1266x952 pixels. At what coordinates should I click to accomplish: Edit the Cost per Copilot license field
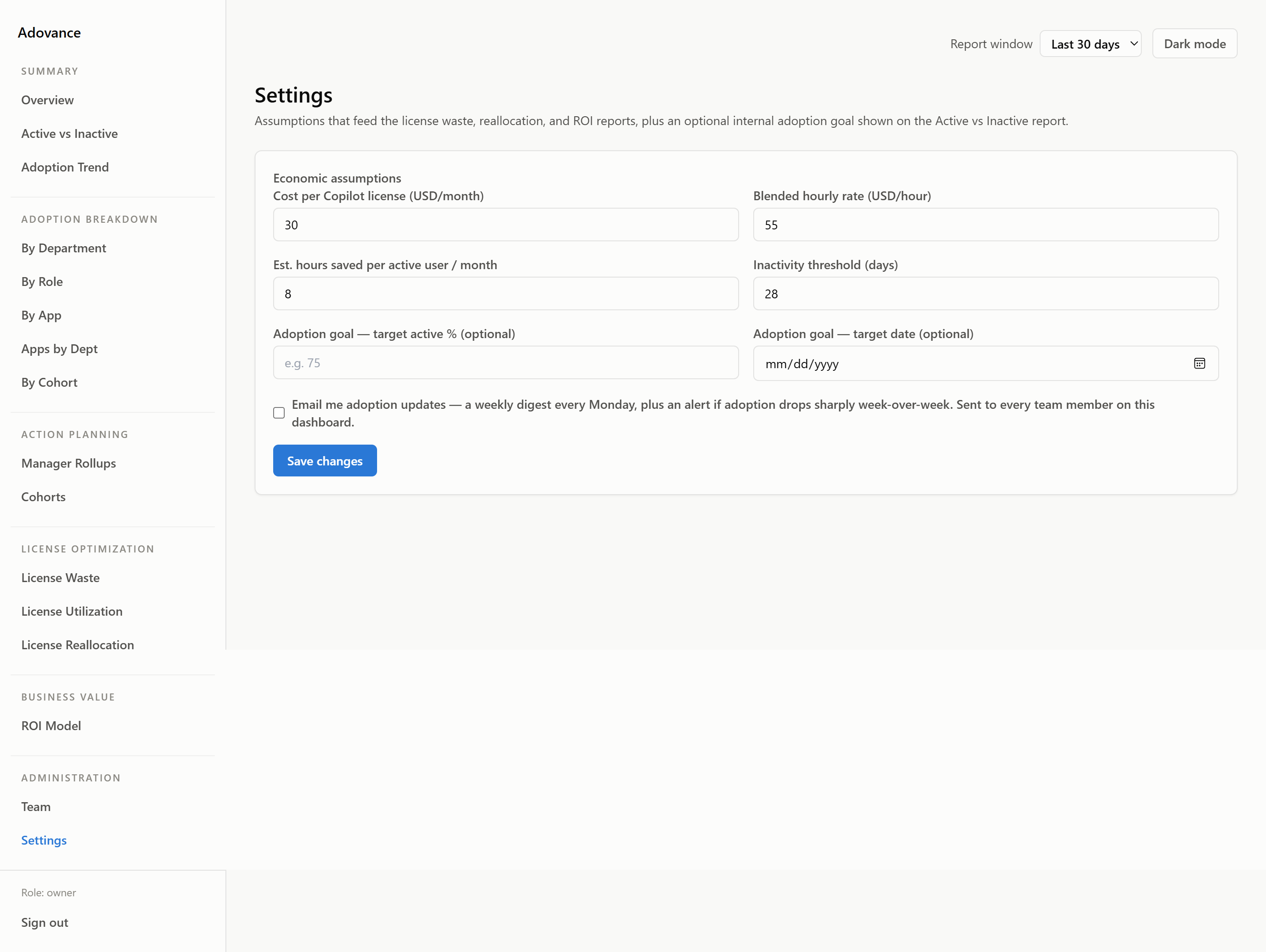point(505,225)
